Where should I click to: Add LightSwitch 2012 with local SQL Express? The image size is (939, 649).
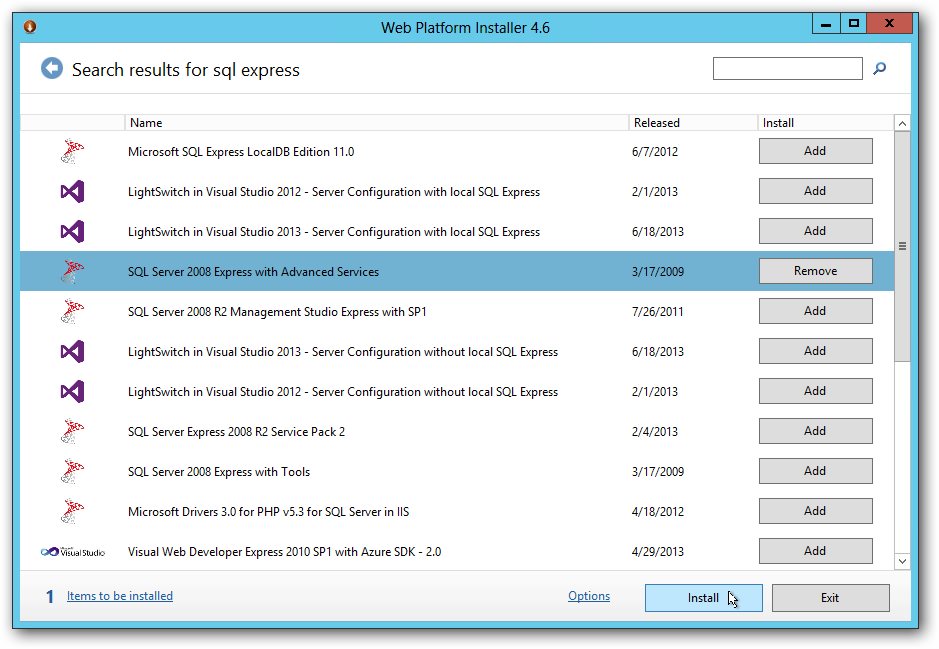click(x=816, y=191)
